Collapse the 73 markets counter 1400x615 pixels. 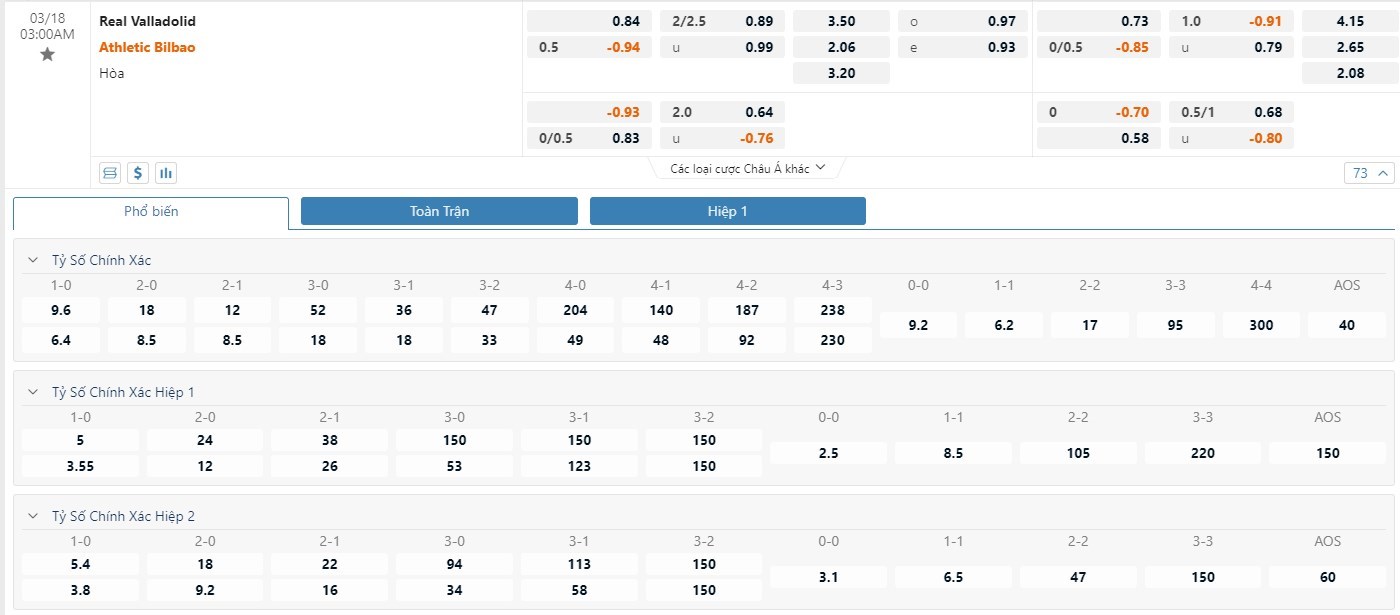(x=1370, y=173)
